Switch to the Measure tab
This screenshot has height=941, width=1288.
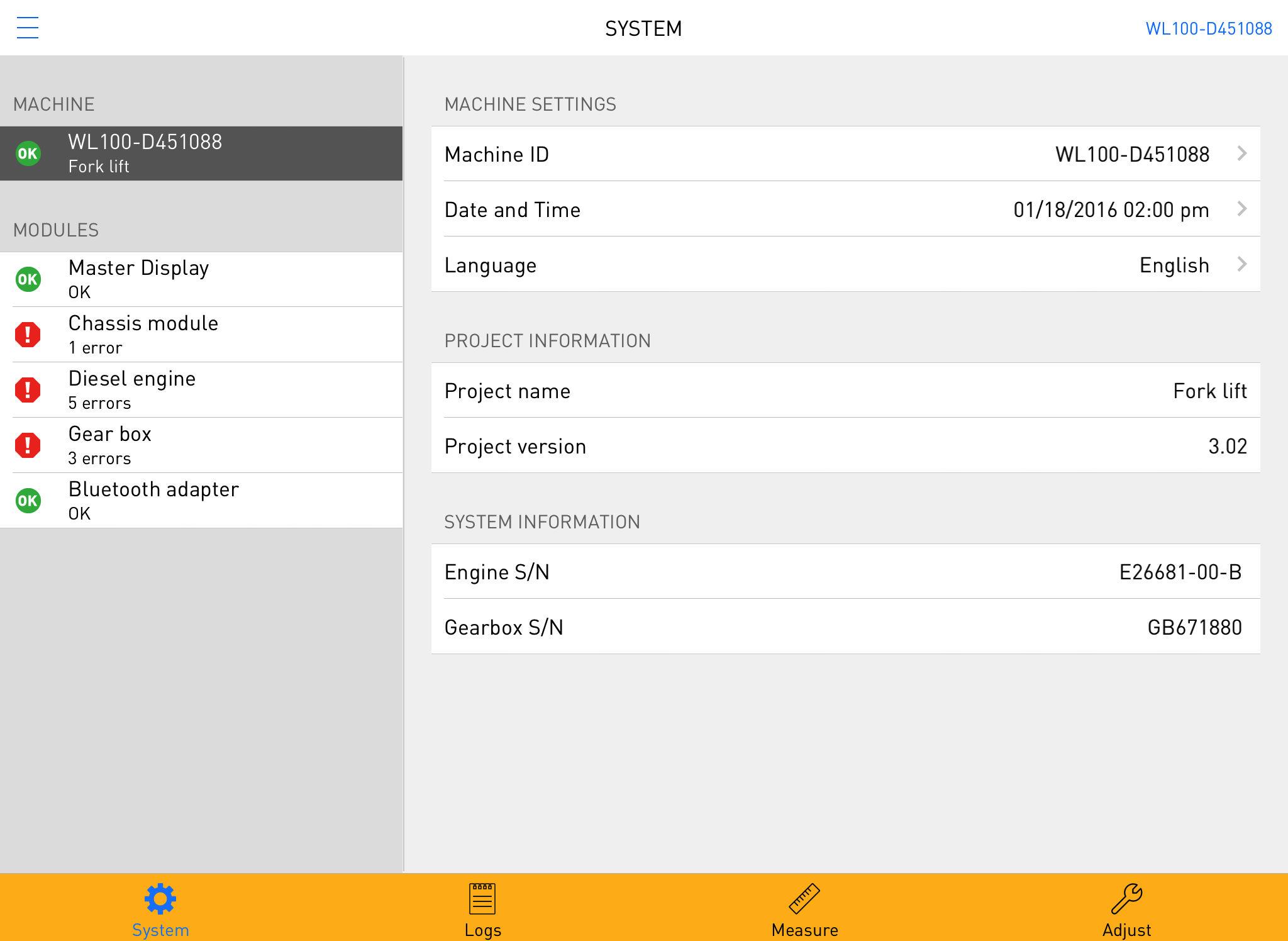click(x=804, y=908)
